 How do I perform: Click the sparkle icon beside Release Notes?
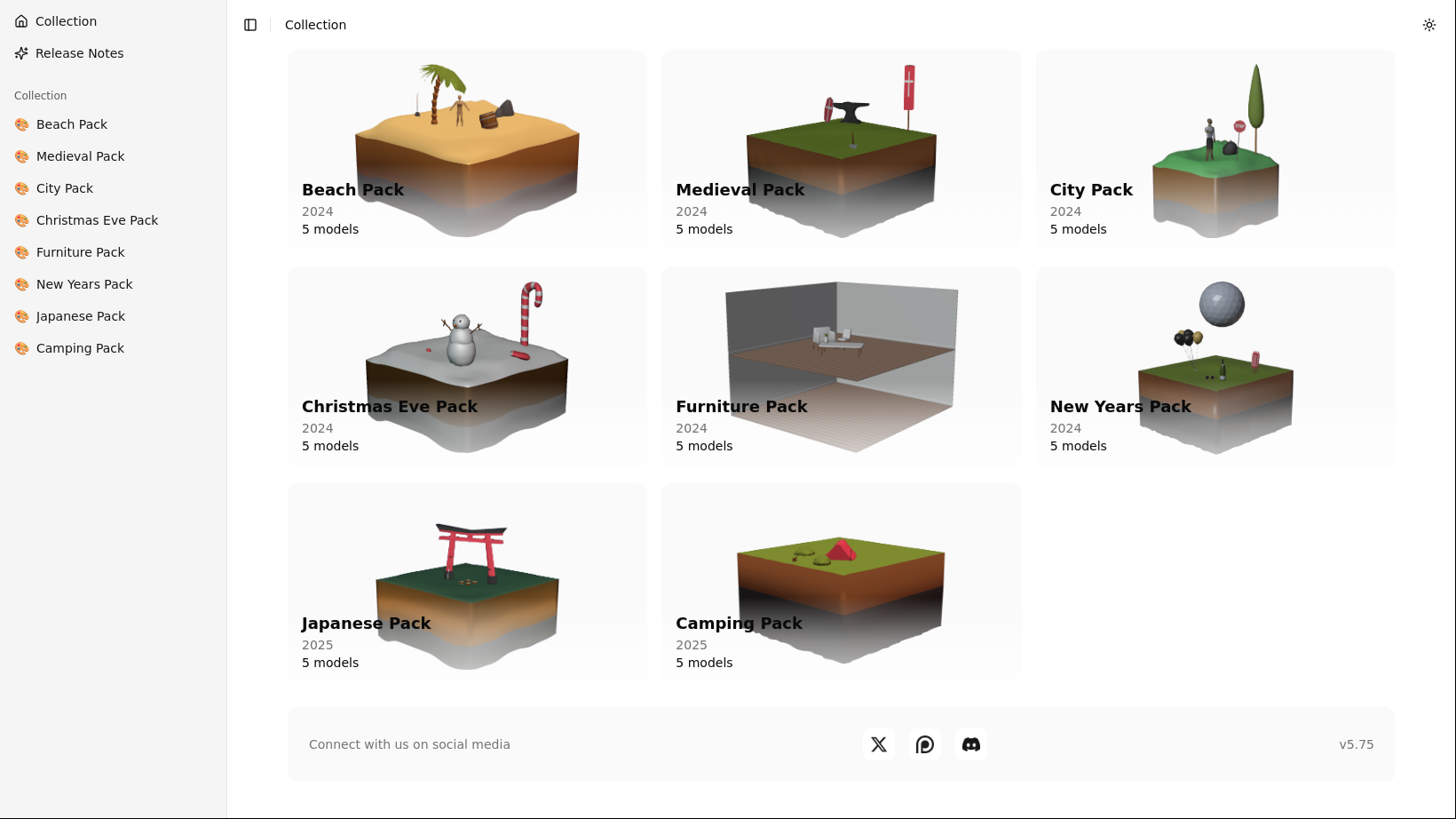coord(21,53)
